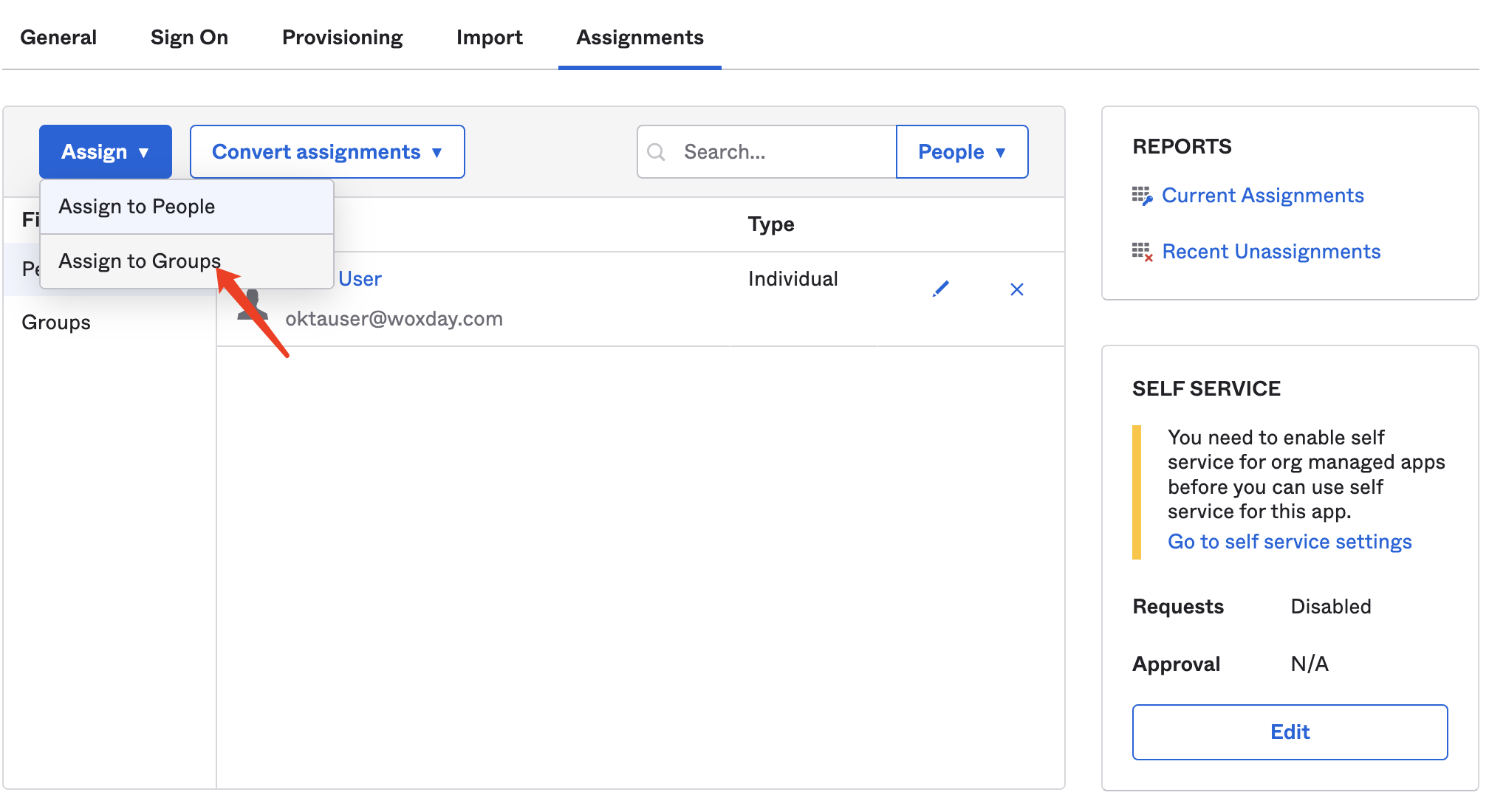Open Recent Unassignments report link
Viewport: 1489px width, 812px height.
1271,252
